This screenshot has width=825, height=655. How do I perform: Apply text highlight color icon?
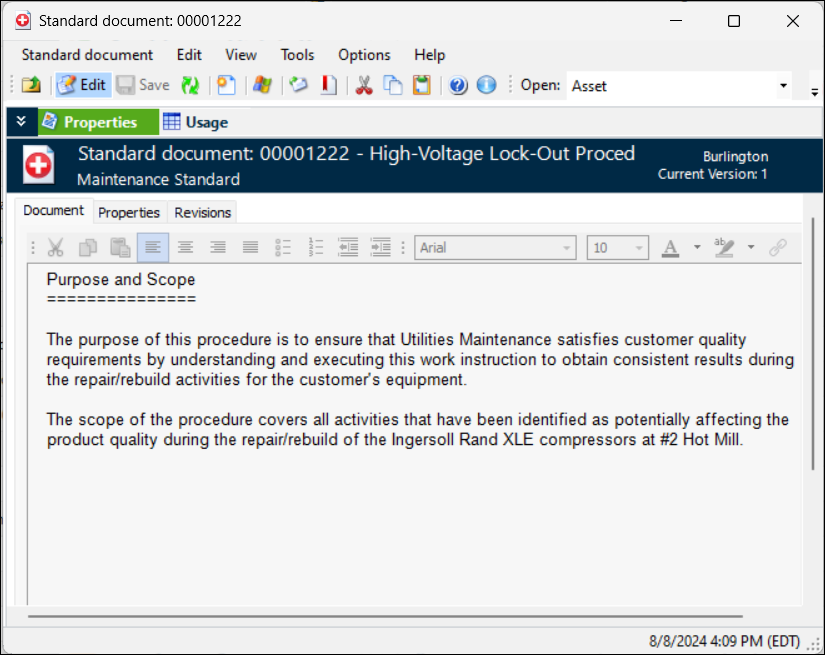[x=724, y=247]
